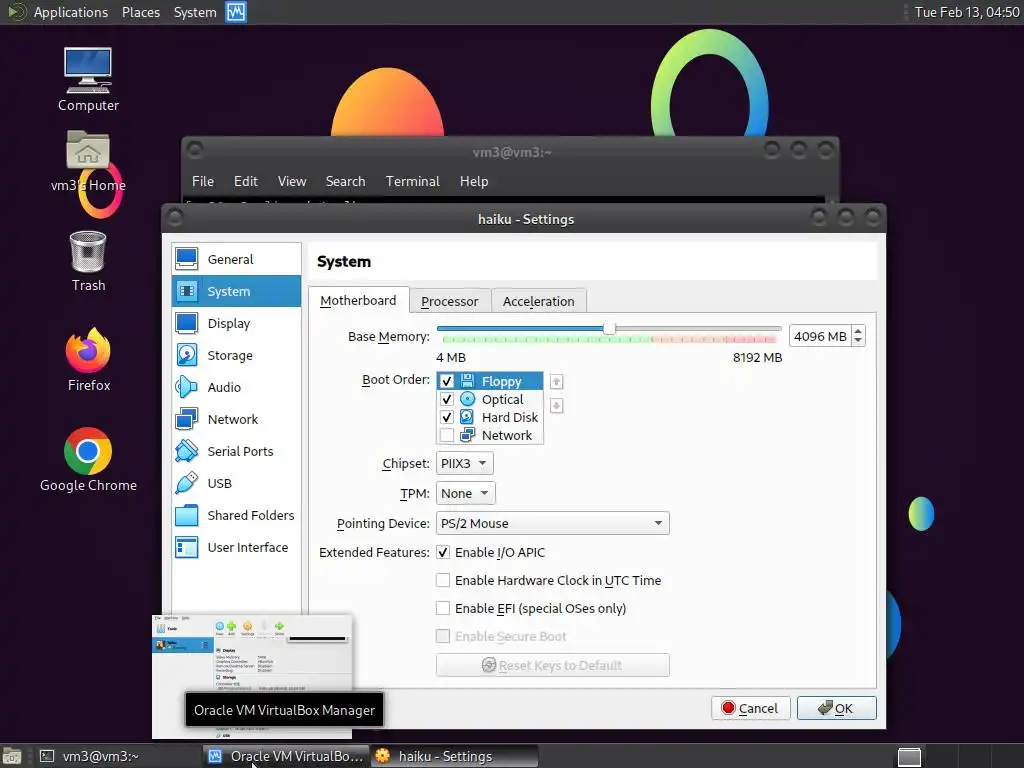Switch to vm3@vm3:~ taskbar button

[118, 756]
